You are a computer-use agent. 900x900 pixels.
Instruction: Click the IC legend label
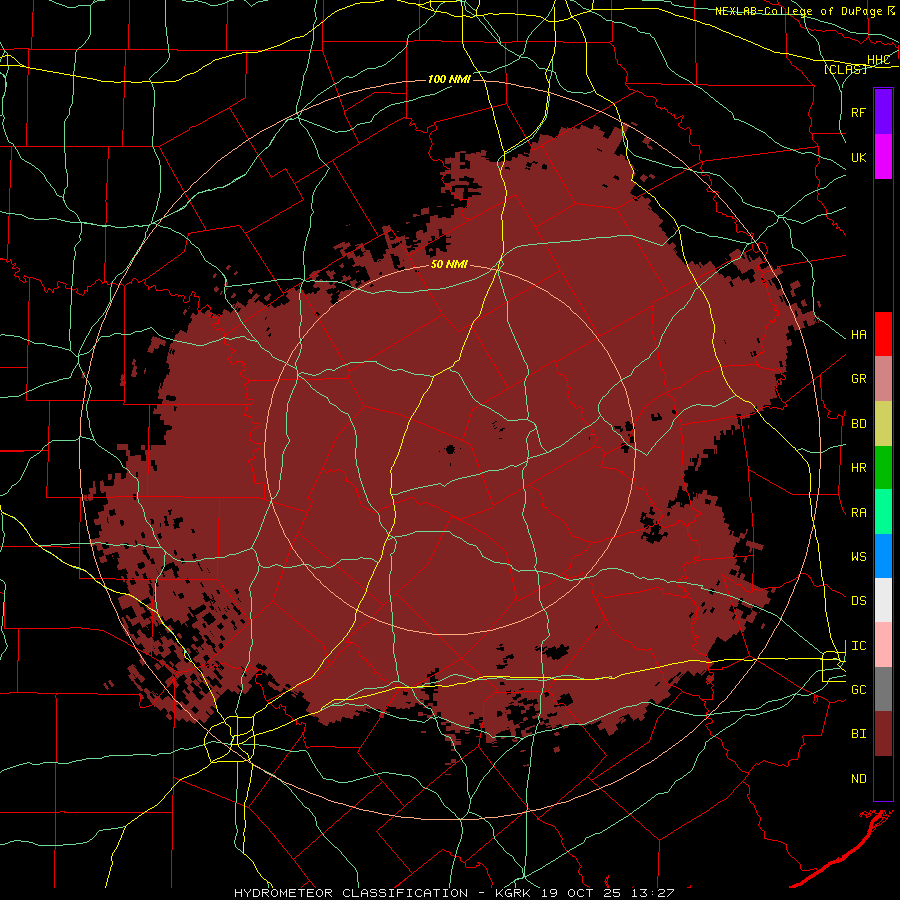point(858,646)
